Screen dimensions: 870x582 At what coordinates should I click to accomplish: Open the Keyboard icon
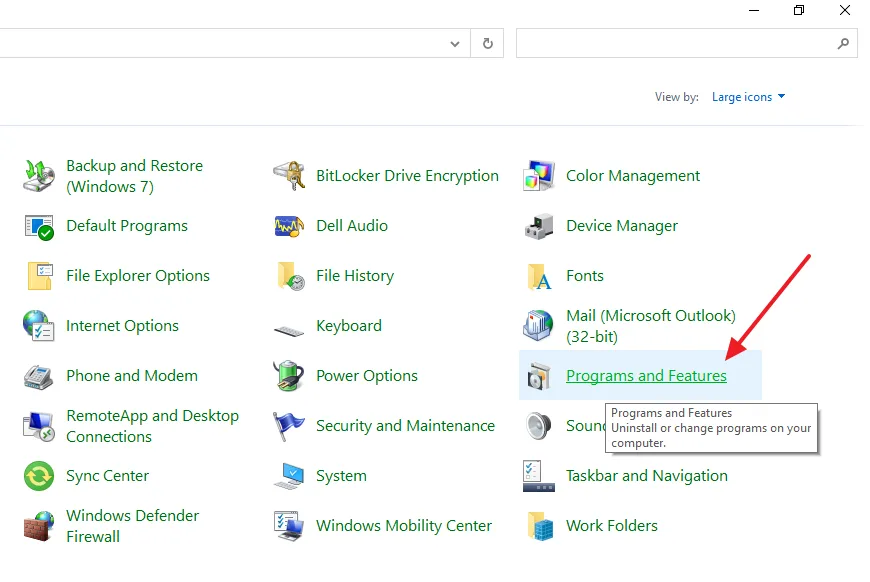coord(289,331)
